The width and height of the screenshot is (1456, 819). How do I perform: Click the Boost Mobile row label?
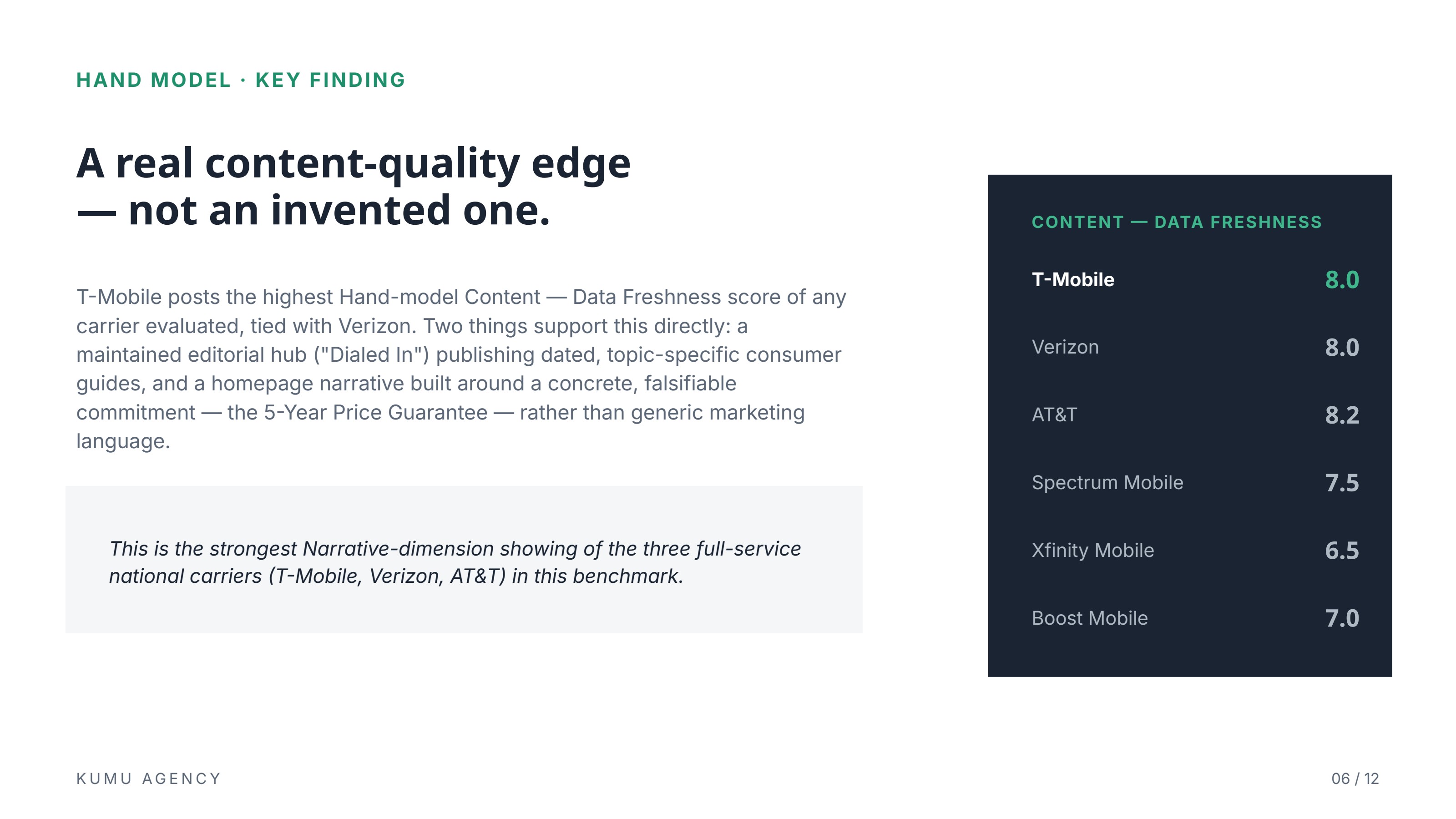click(1090, 618)
